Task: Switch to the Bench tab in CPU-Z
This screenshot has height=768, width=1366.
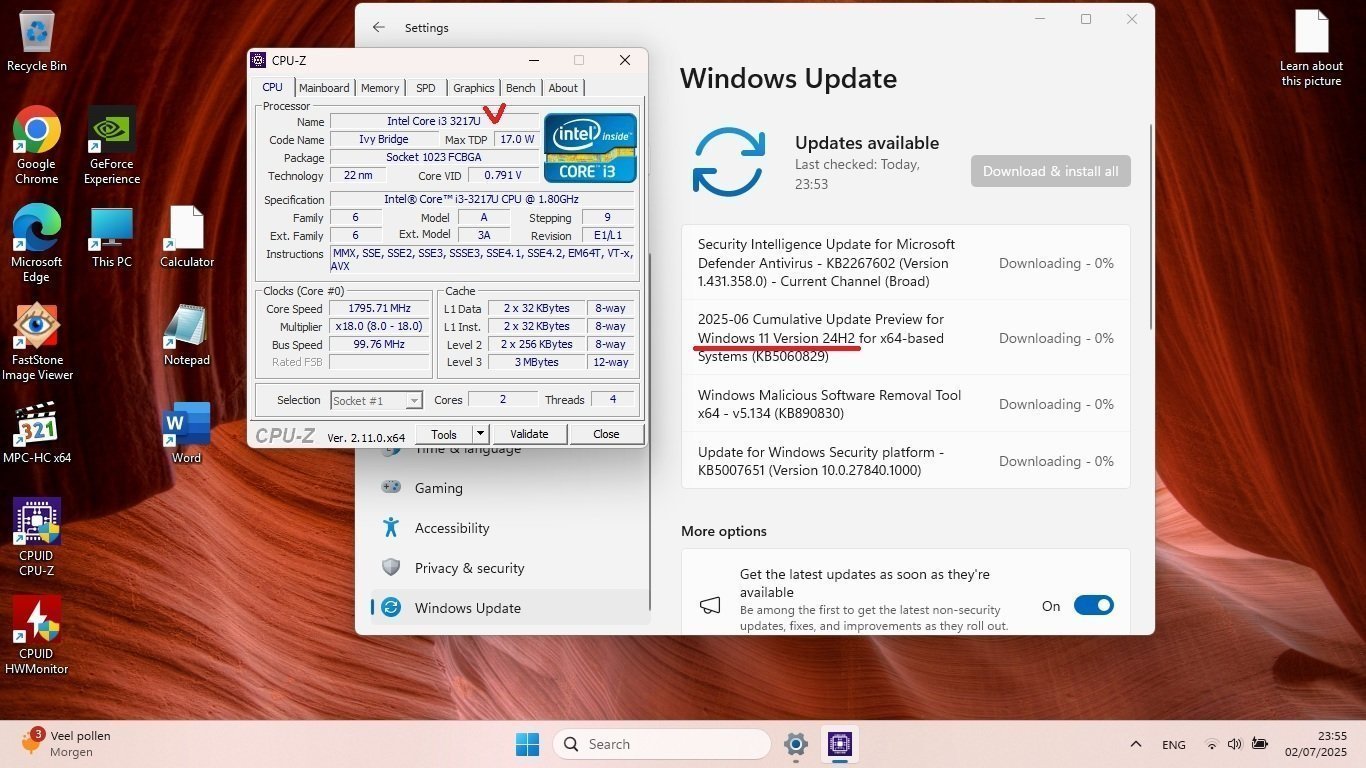Action: [520, 88]
